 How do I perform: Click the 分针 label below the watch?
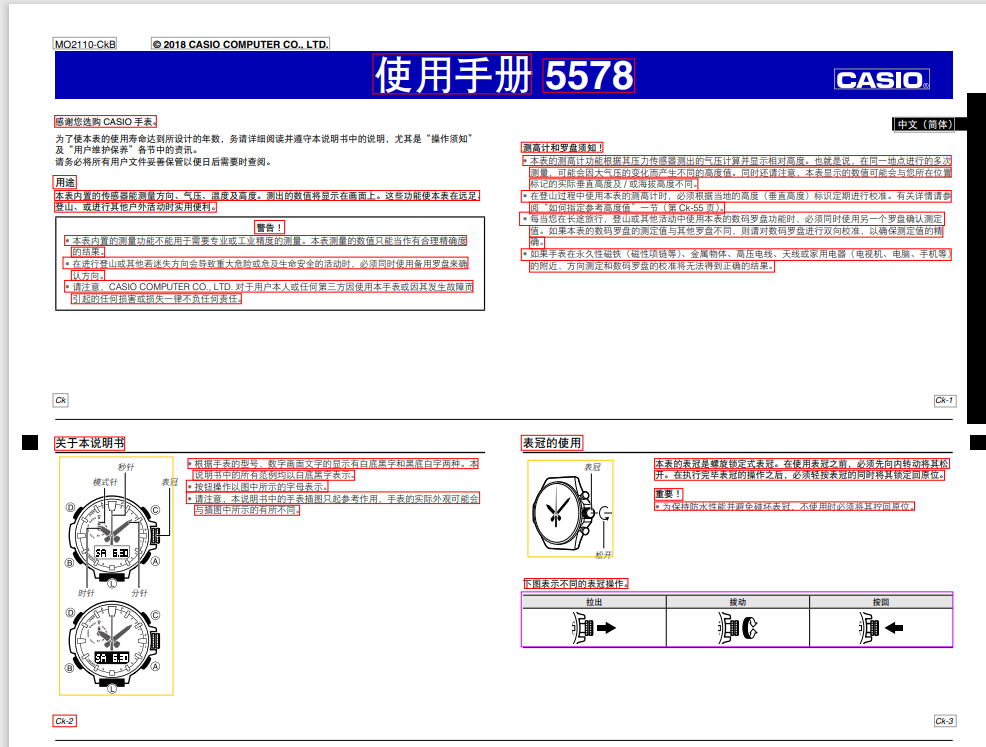click(140, 593)
